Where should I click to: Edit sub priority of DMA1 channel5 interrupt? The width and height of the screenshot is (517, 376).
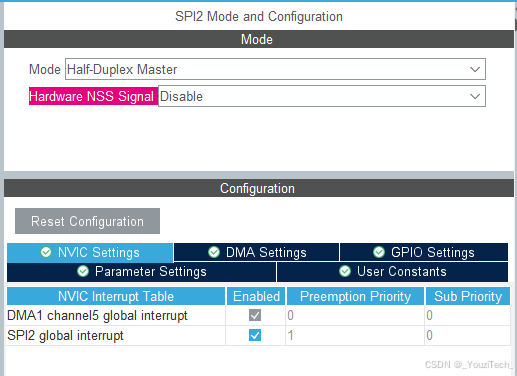[468, 316]
